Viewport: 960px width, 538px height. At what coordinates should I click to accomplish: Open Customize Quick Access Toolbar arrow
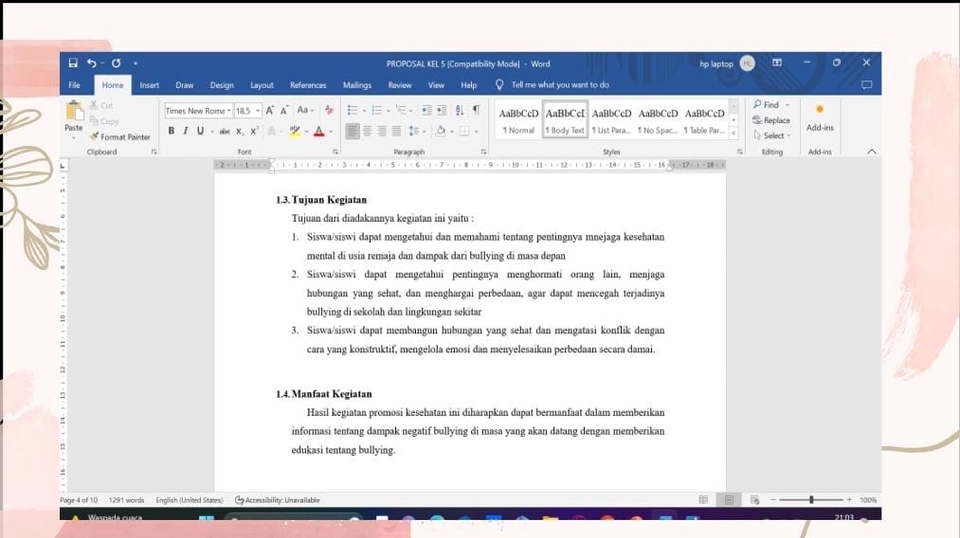[135, 63]
